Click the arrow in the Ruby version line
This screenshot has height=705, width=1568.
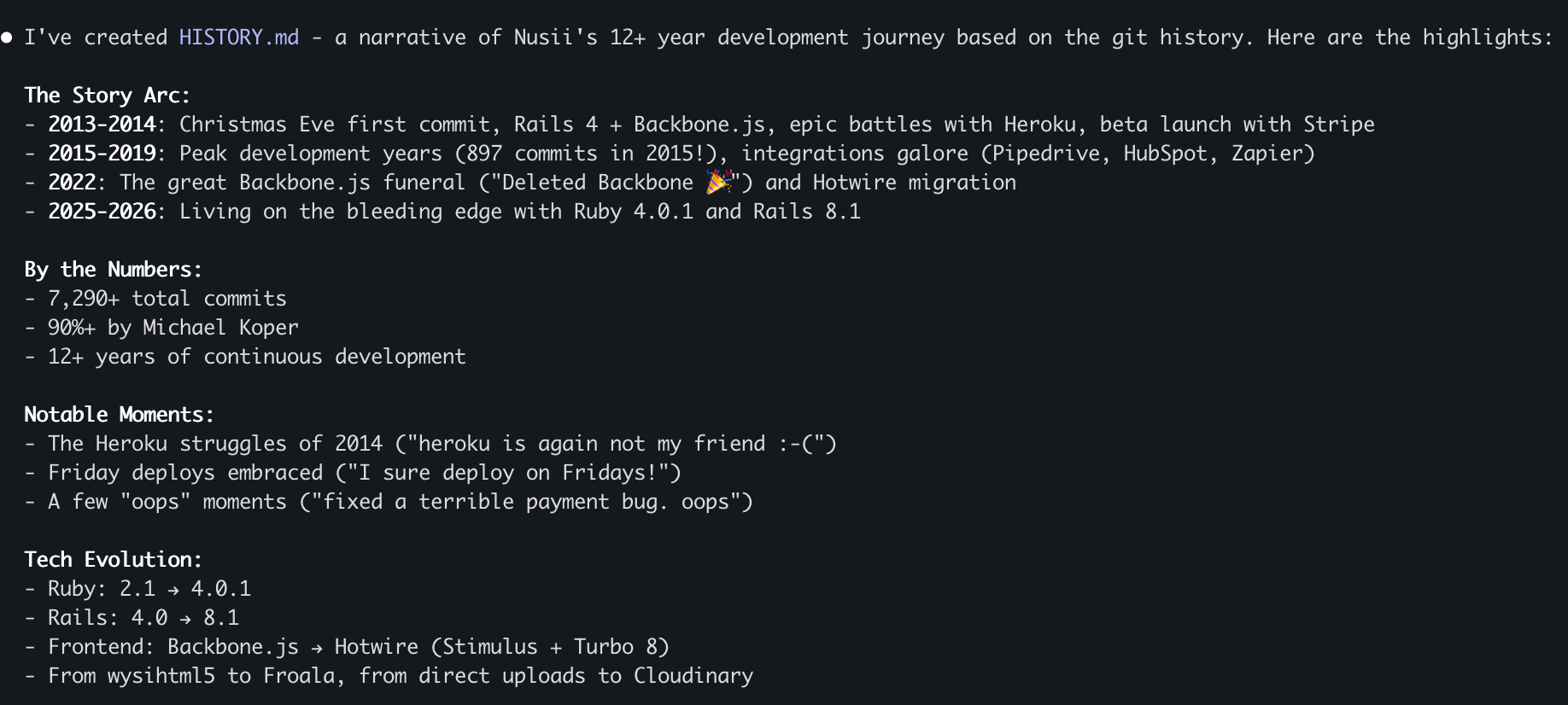click(173, 590)
